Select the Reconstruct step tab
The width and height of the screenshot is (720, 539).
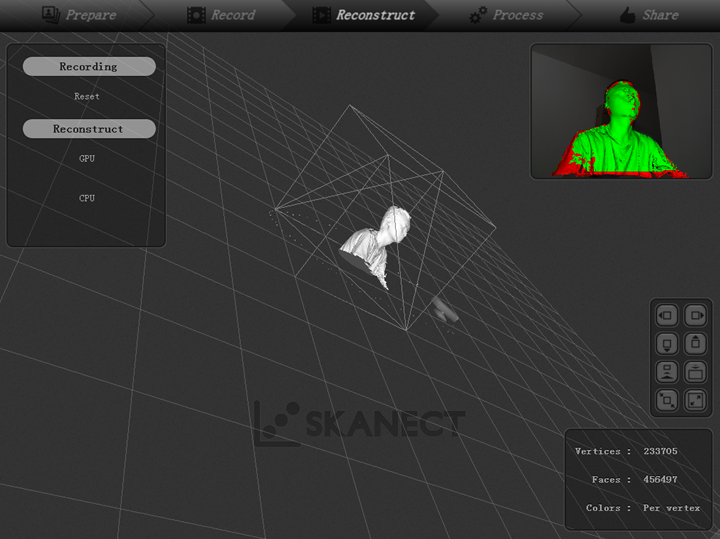[364, 15]
